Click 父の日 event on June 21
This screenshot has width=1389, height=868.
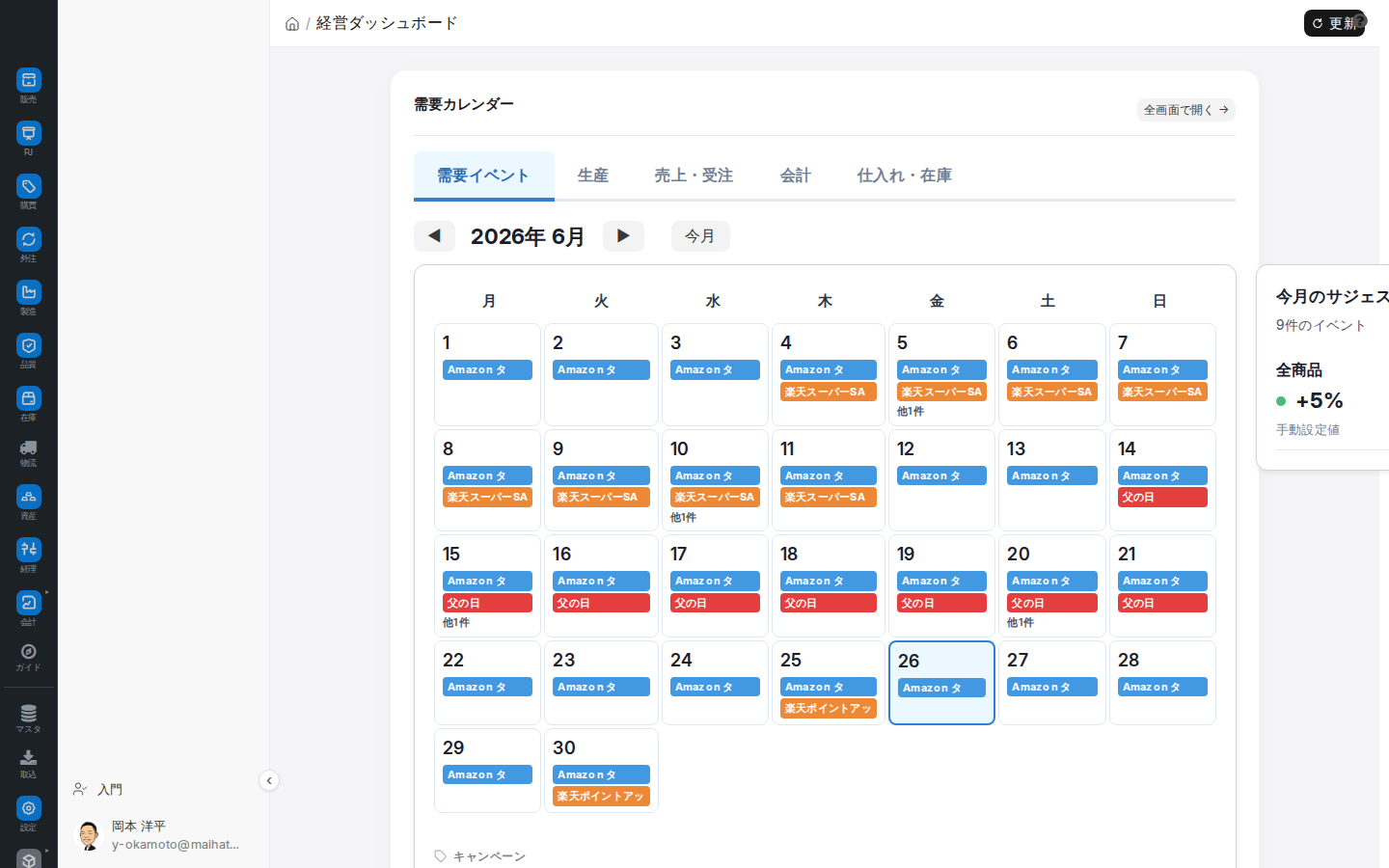coord(1162,603)
